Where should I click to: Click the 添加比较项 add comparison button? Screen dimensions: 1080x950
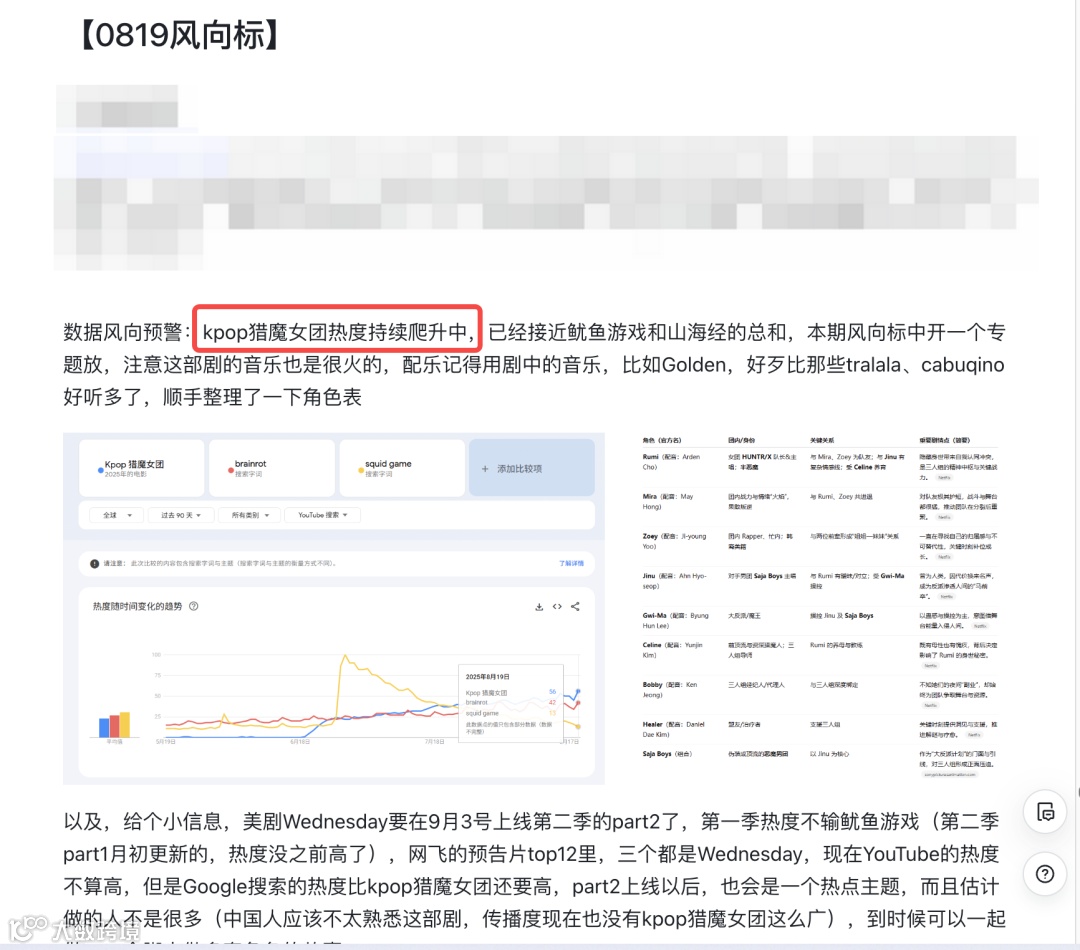532,468
